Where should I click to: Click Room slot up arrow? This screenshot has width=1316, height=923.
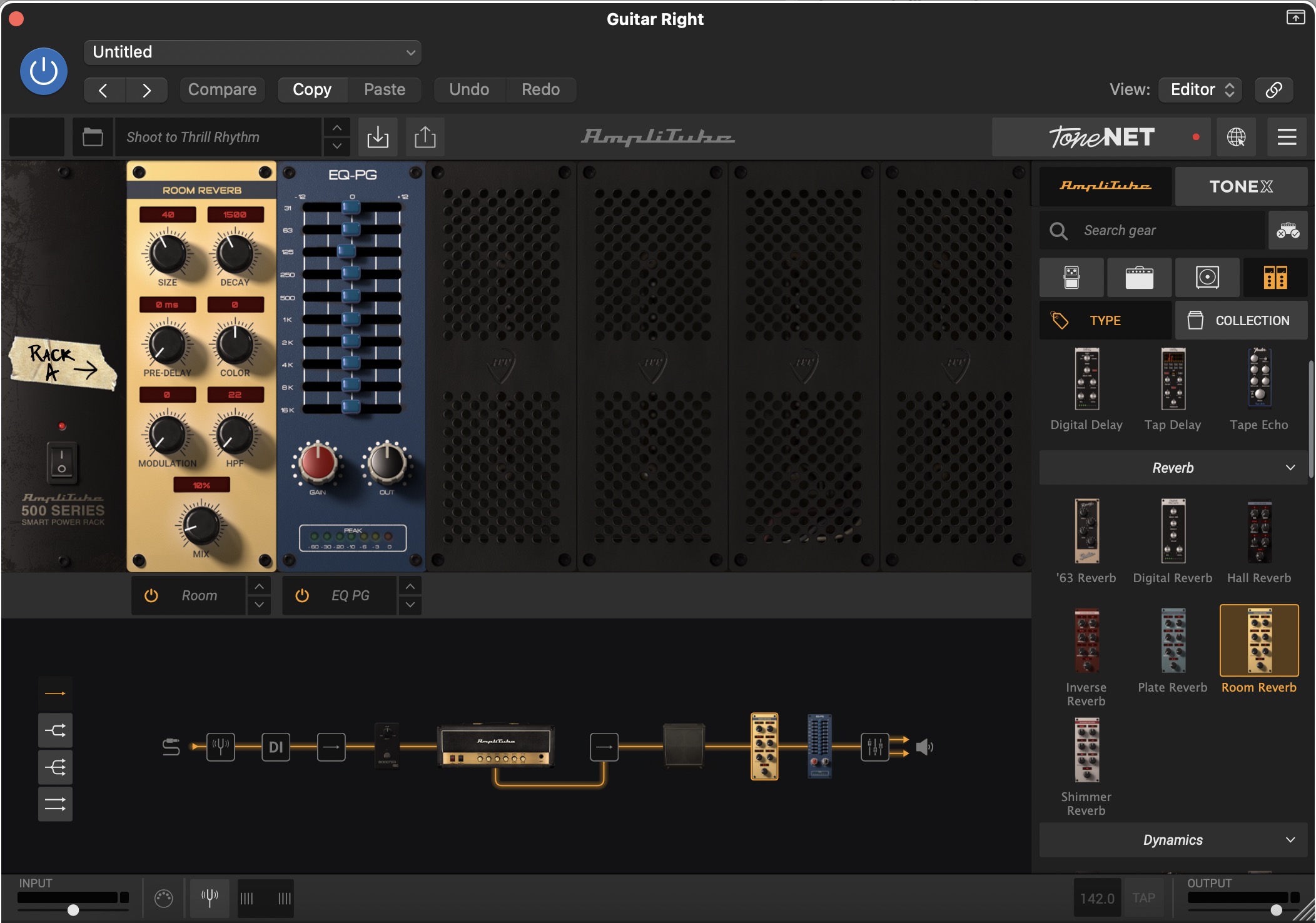click(x=259, y=586)
